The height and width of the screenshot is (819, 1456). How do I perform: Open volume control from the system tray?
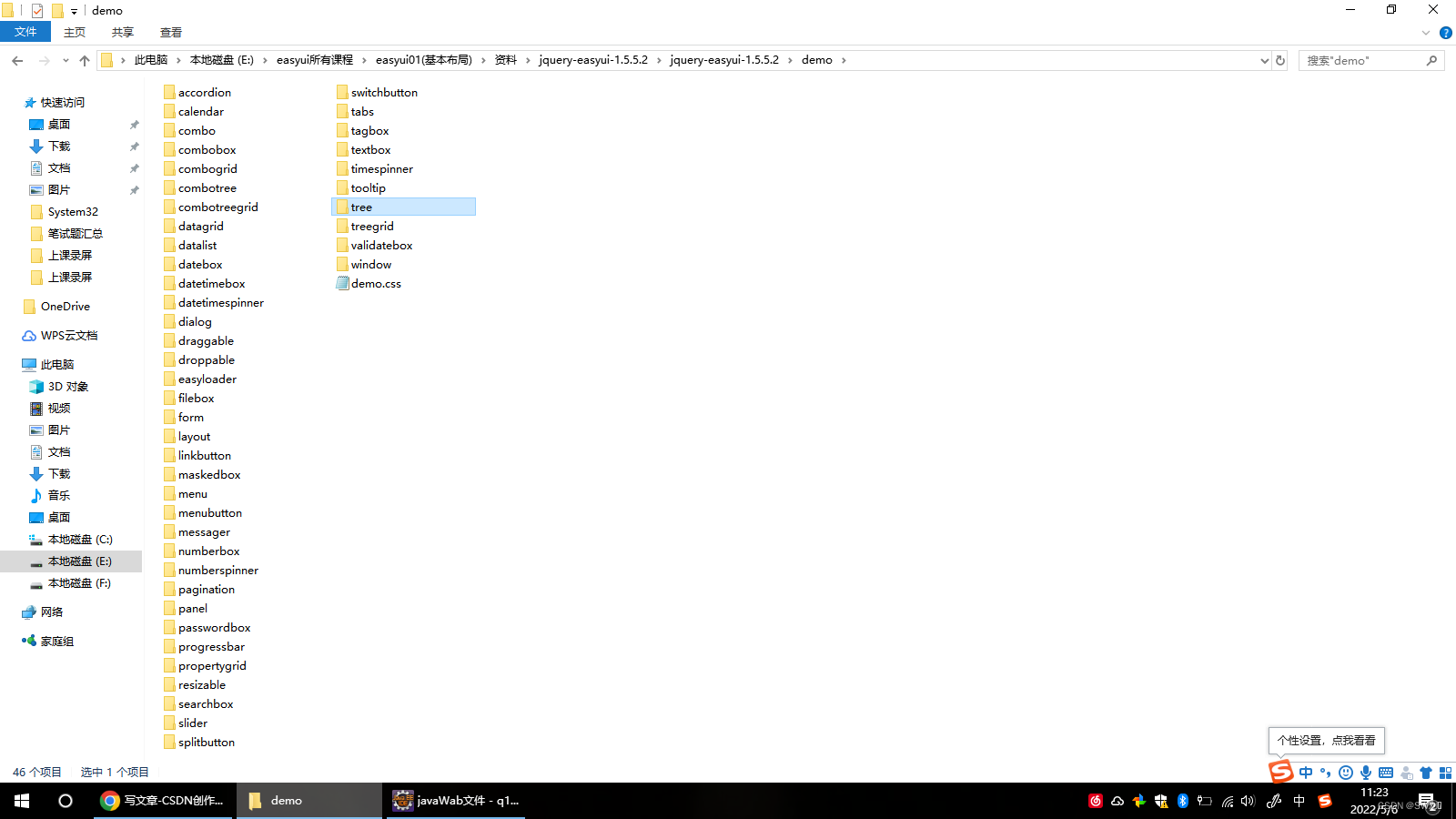1247,801
